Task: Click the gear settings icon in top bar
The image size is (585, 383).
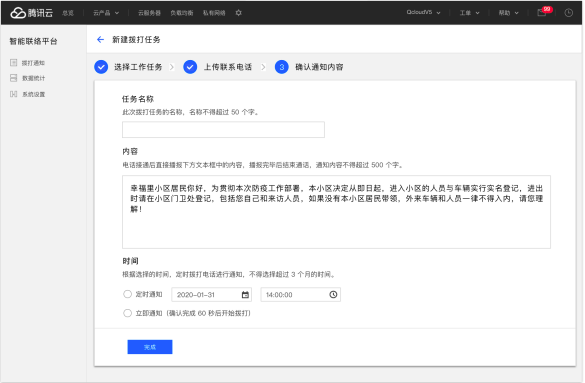Action: pos(239,13)
